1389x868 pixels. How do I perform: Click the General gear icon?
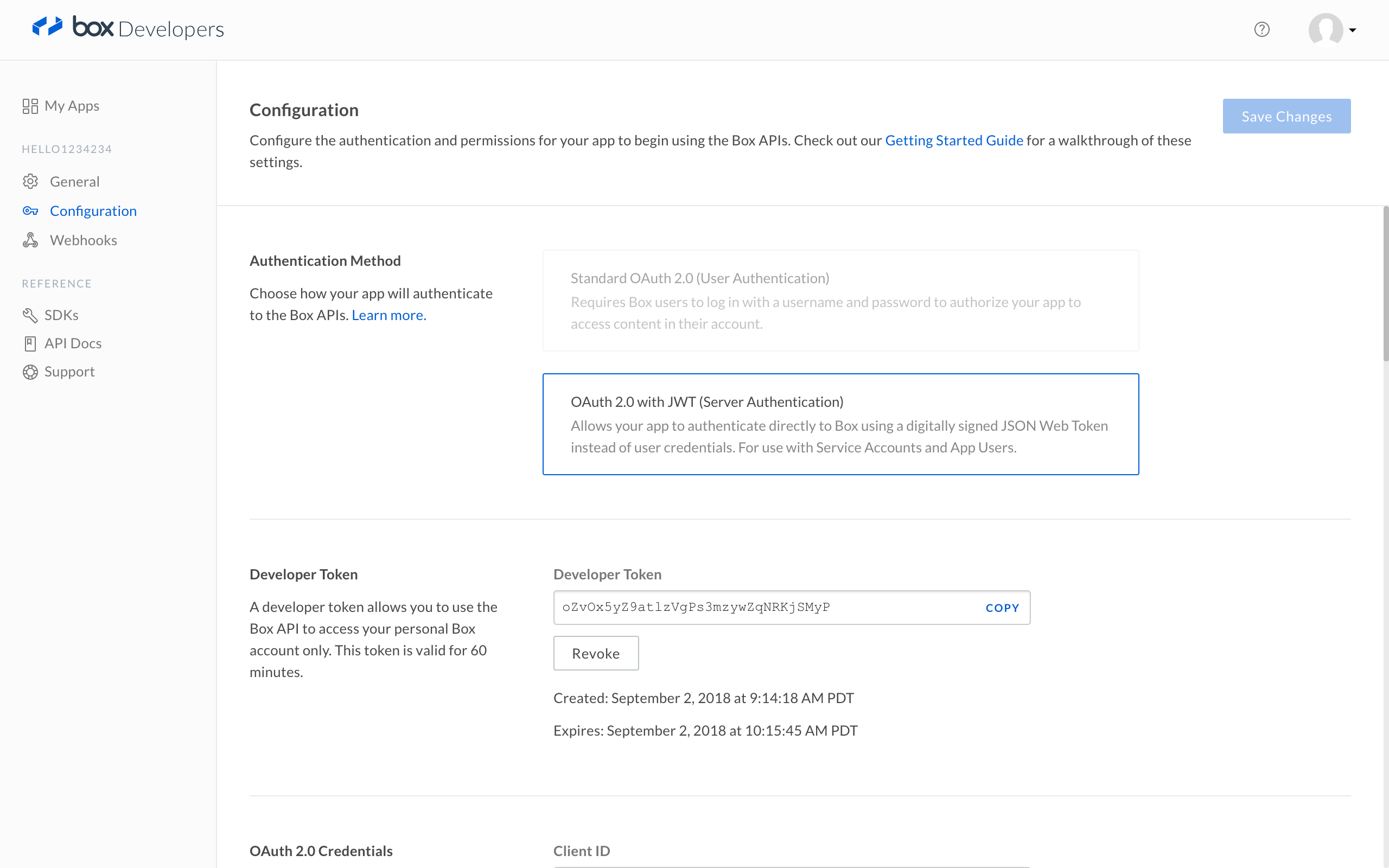click(x=30, y=181)
